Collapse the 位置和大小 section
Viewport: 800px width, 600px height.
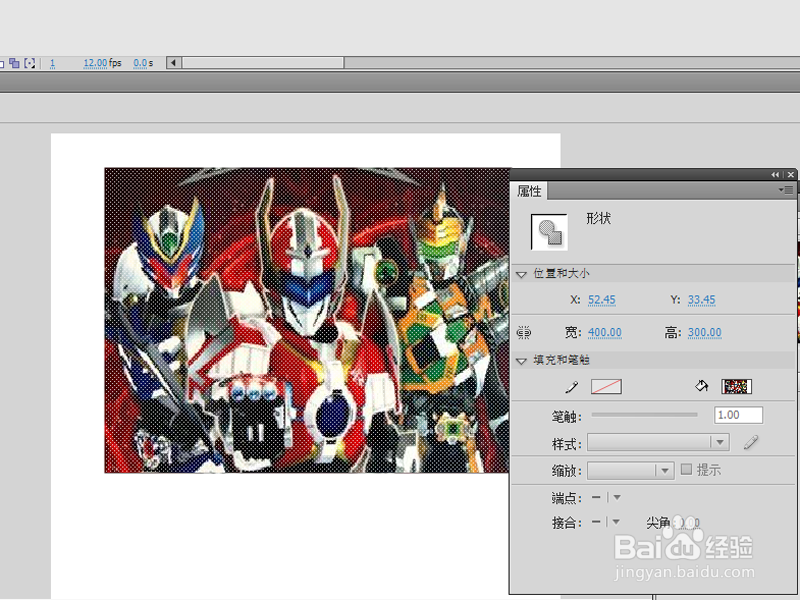click(x=521, y=274)
